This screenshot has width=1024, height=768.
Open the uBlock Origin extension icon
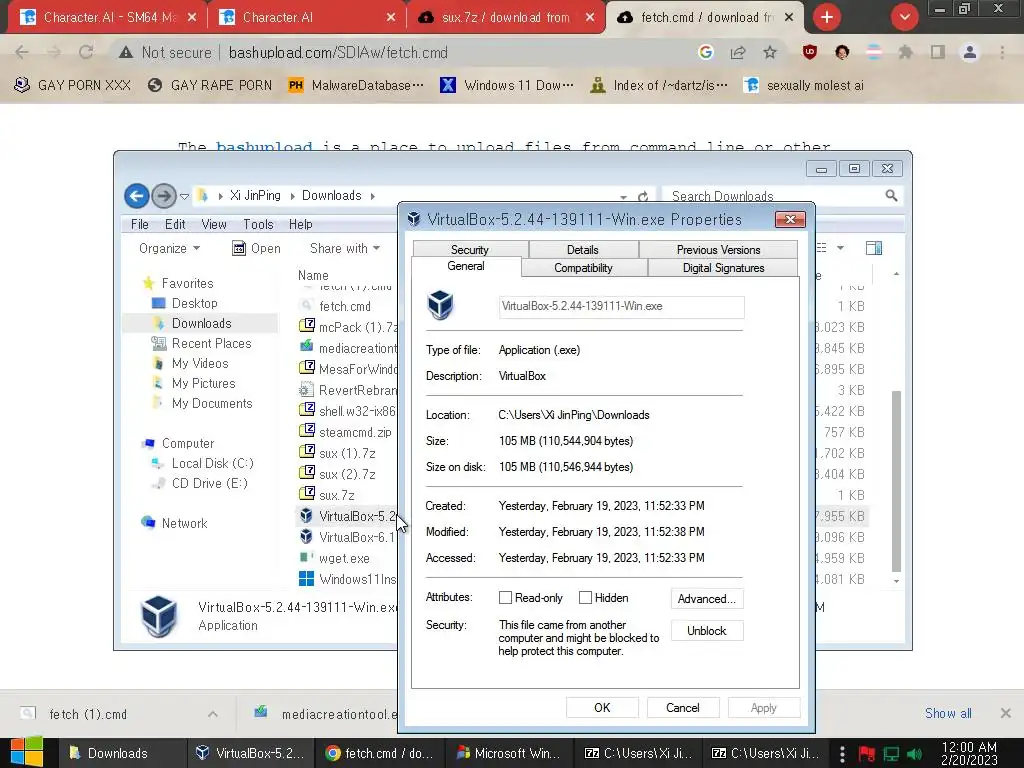coord(810,52)
